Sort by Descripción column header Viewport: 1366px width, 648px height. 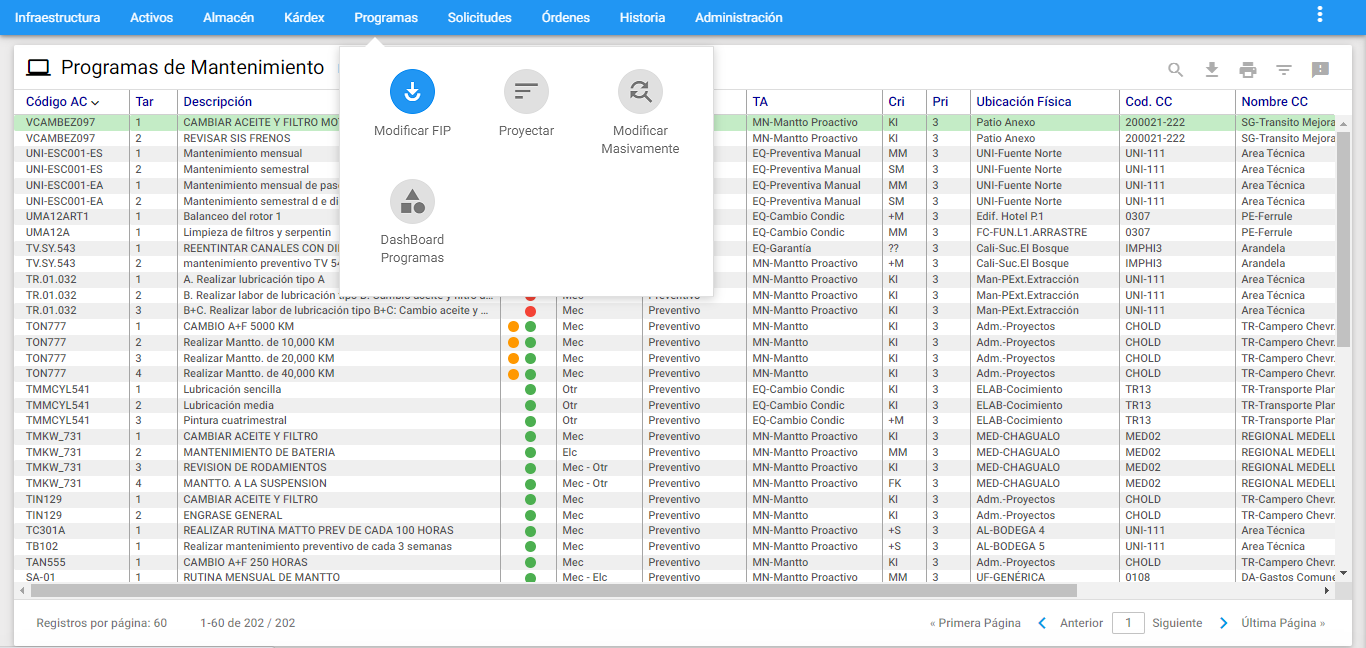(x=218, y=102)
